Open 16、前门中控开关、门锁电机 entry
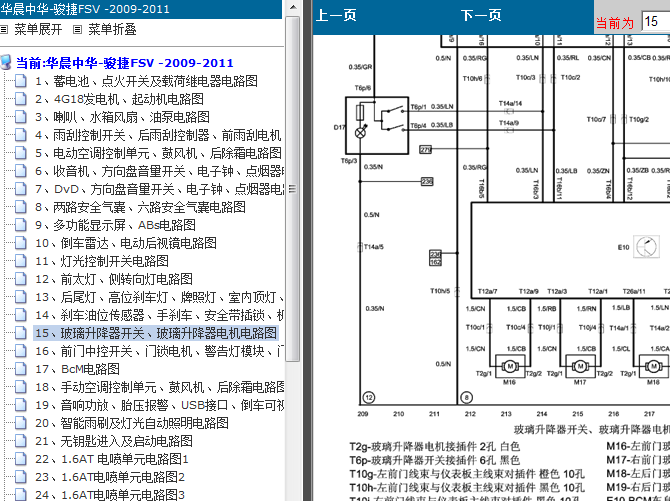This screenshot has width=670, height=501. pyautogui.click(x=159, y=351)
